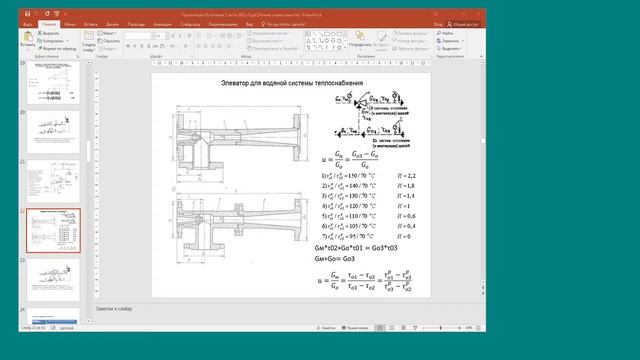The image size is (640, 360).
Task: Click the zoom in plus button
Action: click(460, 328)
